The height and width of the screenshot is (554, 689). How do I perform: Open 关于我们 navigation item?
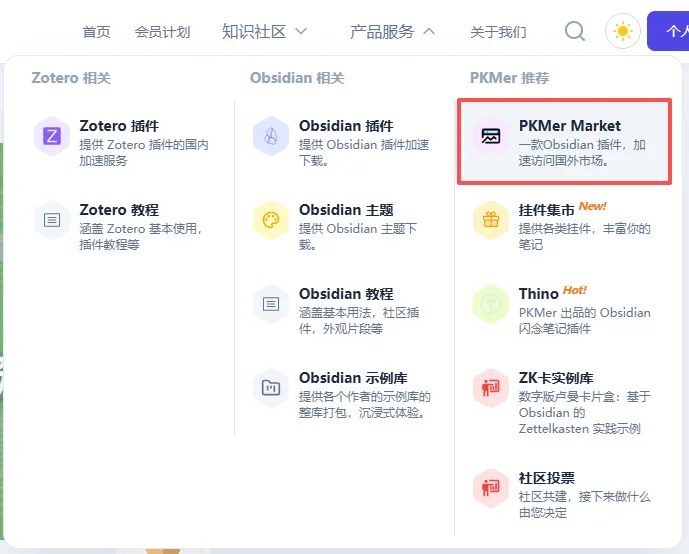point(498,32)
